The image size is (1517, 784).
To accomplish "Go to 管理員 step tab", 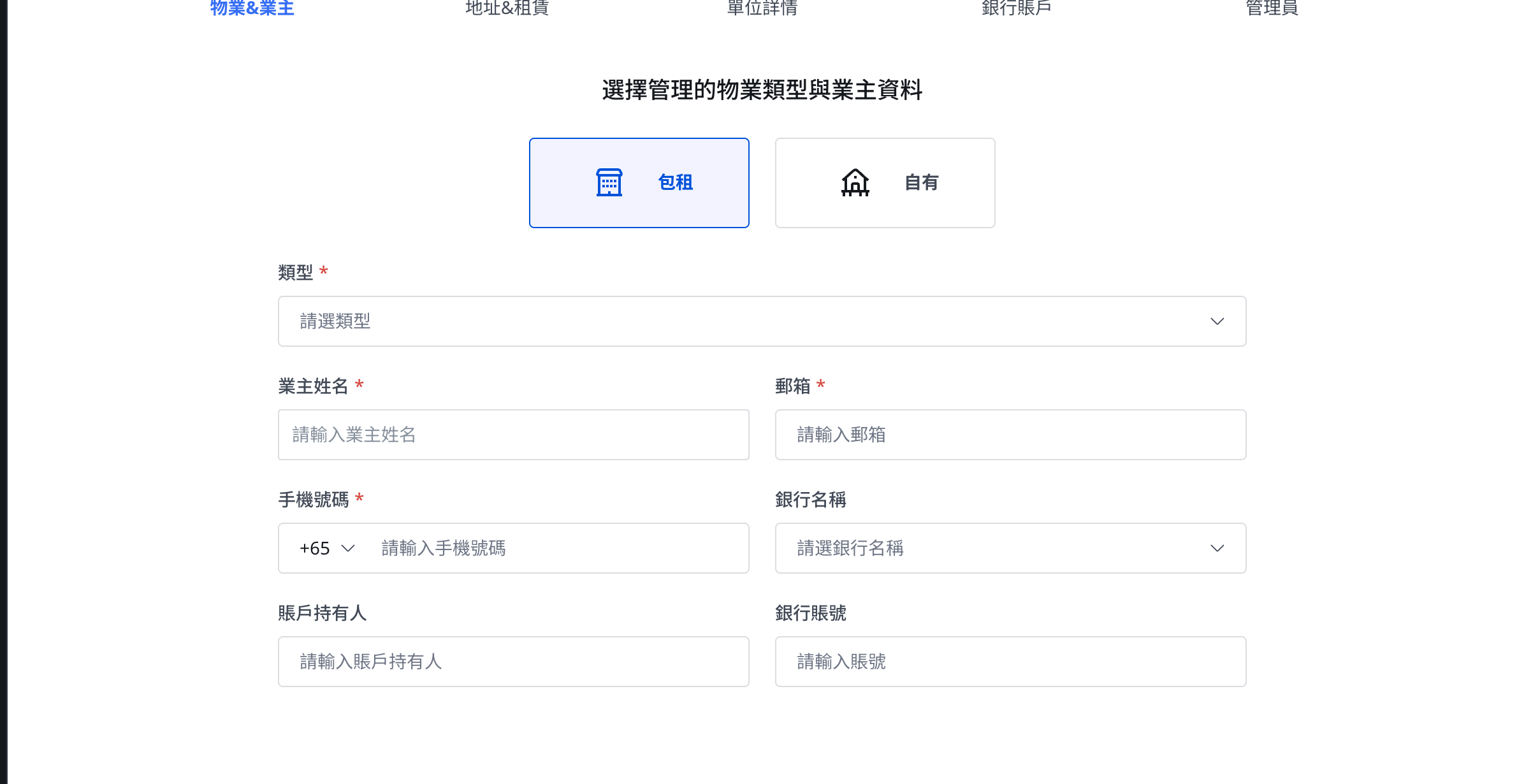I will coord(1272,8).
